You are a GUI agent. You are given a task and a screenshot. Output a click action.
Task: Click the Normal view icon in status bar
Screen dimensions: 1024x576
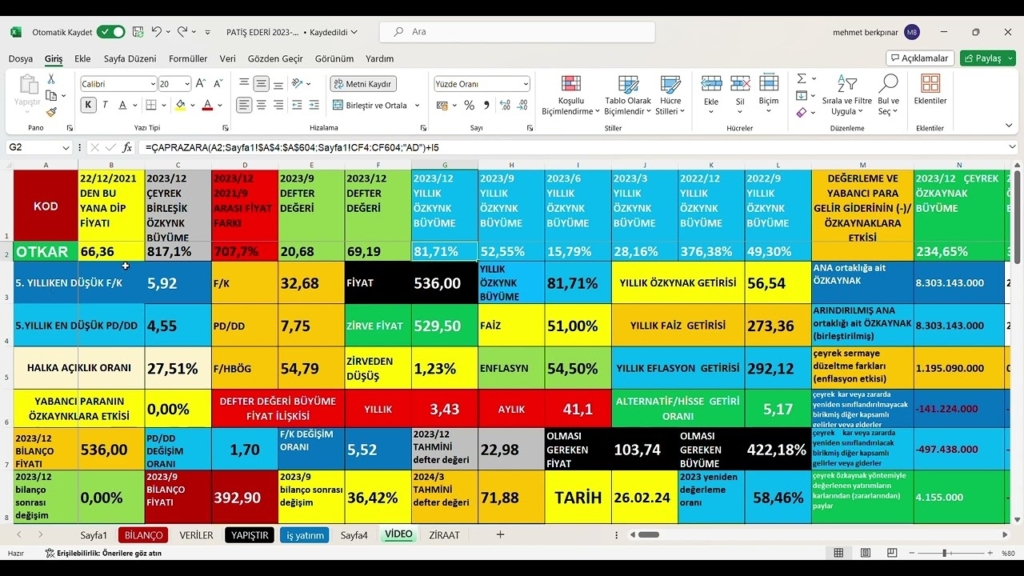[839, 553]
